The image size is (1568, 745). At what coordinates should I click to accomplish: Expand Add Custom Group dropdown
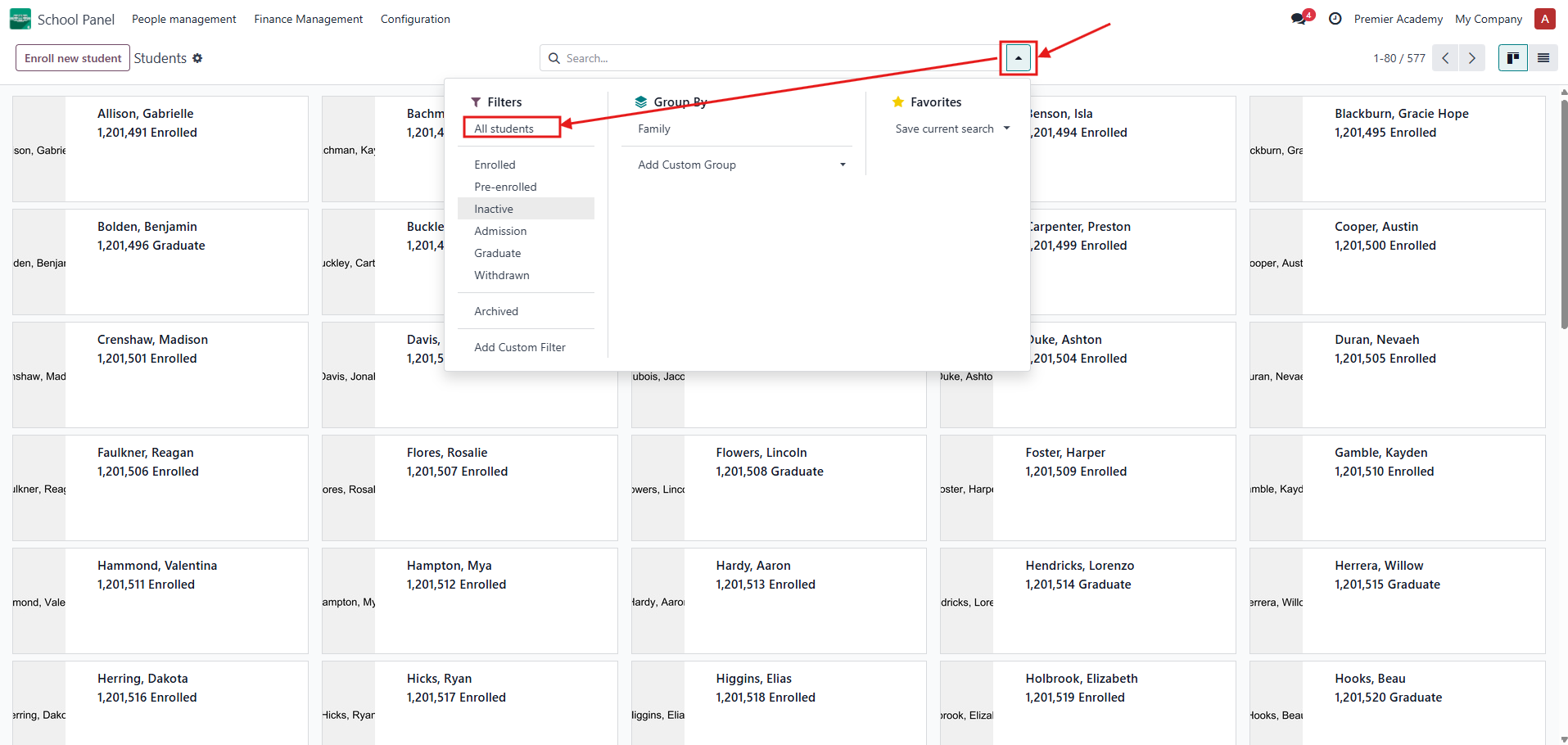coord(741,165)
